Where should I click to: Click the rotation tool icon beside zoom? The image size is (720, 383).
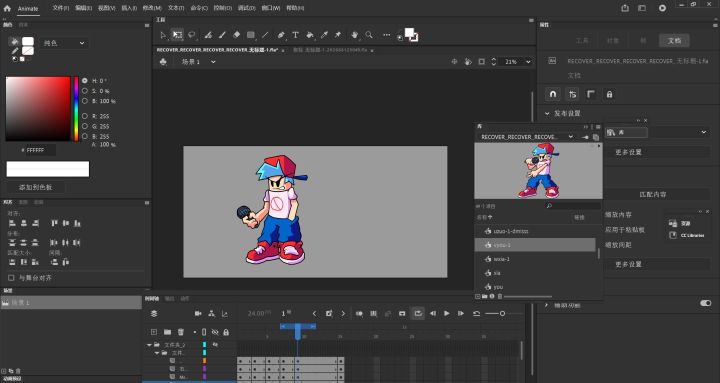point(468,62)
